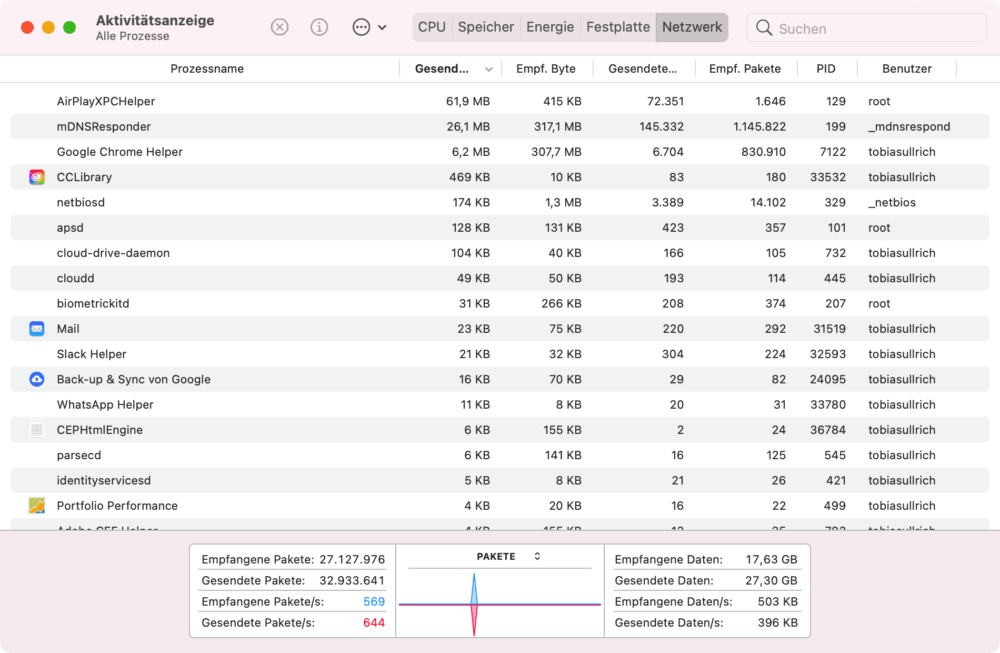Viewport: 1000px width, 653px height.
Task: Click Empfangene Daten/s 503 KB value
Action: point(777,601)
